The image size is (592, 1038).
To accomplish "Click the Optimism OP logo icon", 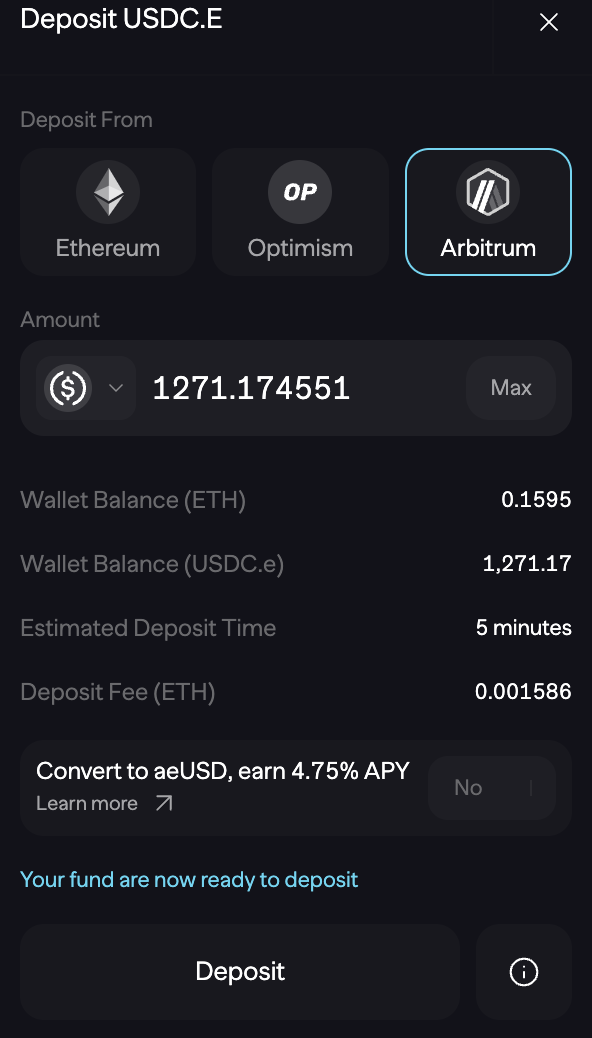I will pyautogui.click(x=300, y=192).
